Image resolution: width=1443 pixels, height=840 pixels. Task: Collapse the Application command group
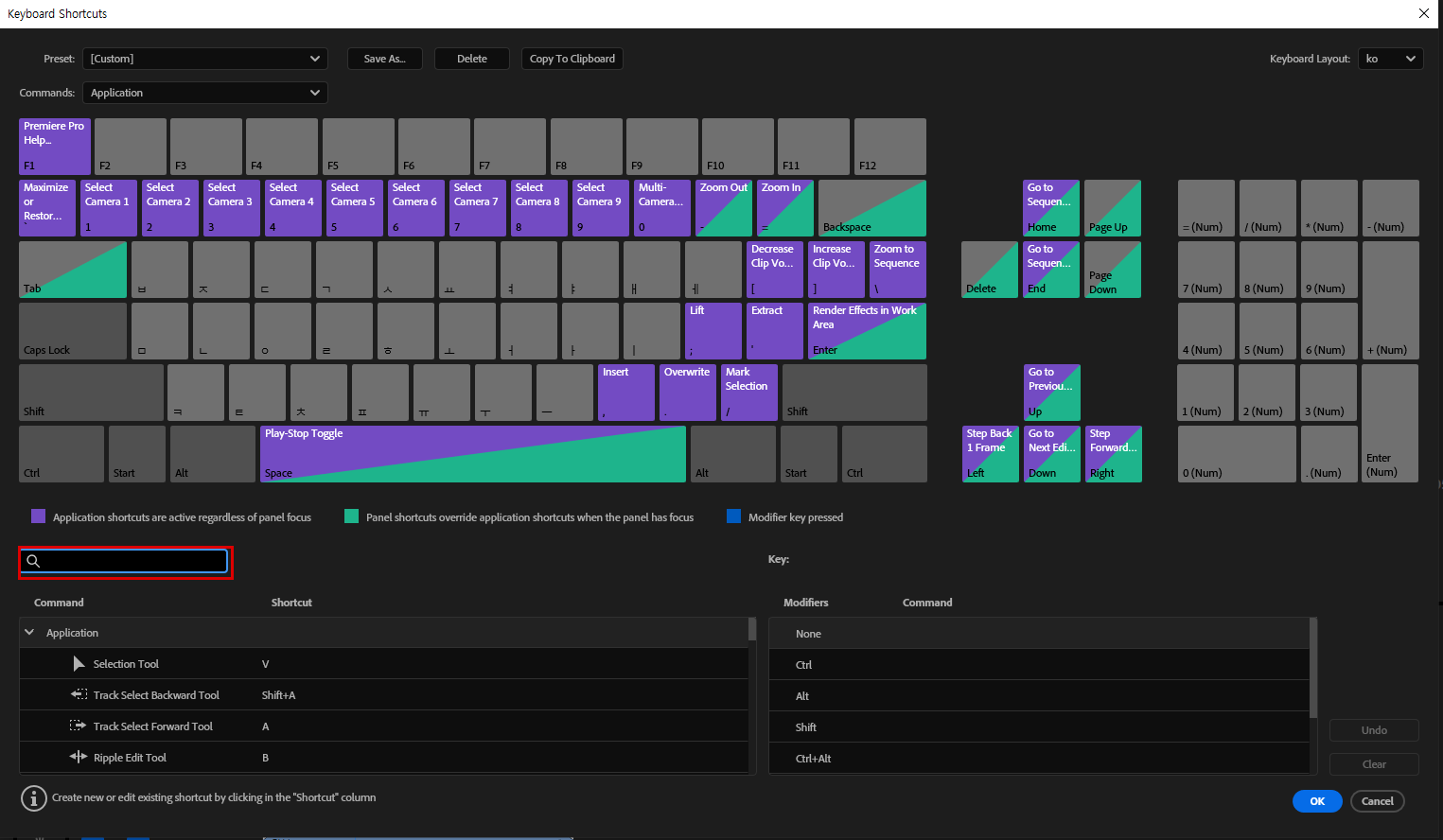point(29,632)
